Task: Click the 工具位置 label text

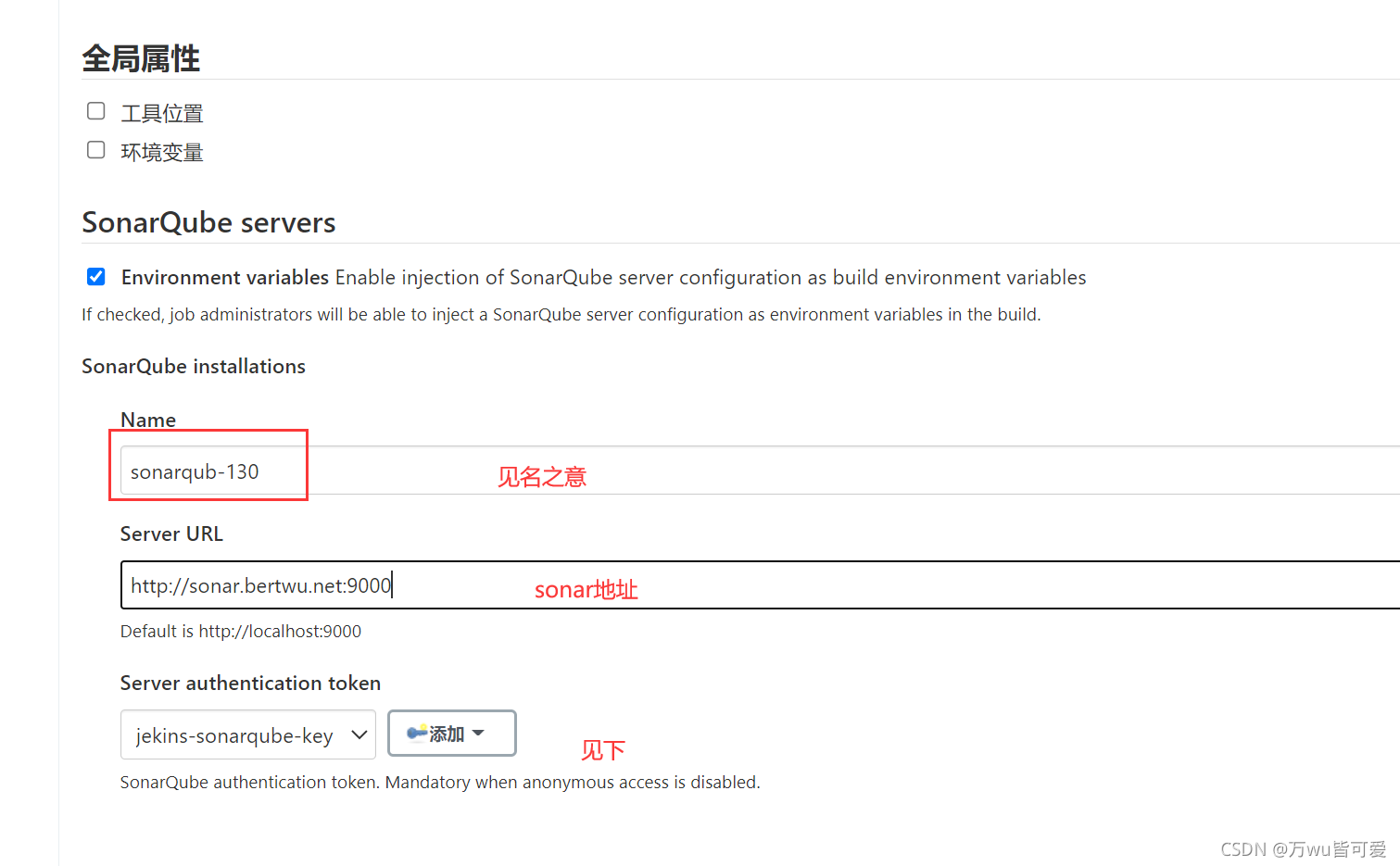Action: (162, 113)
